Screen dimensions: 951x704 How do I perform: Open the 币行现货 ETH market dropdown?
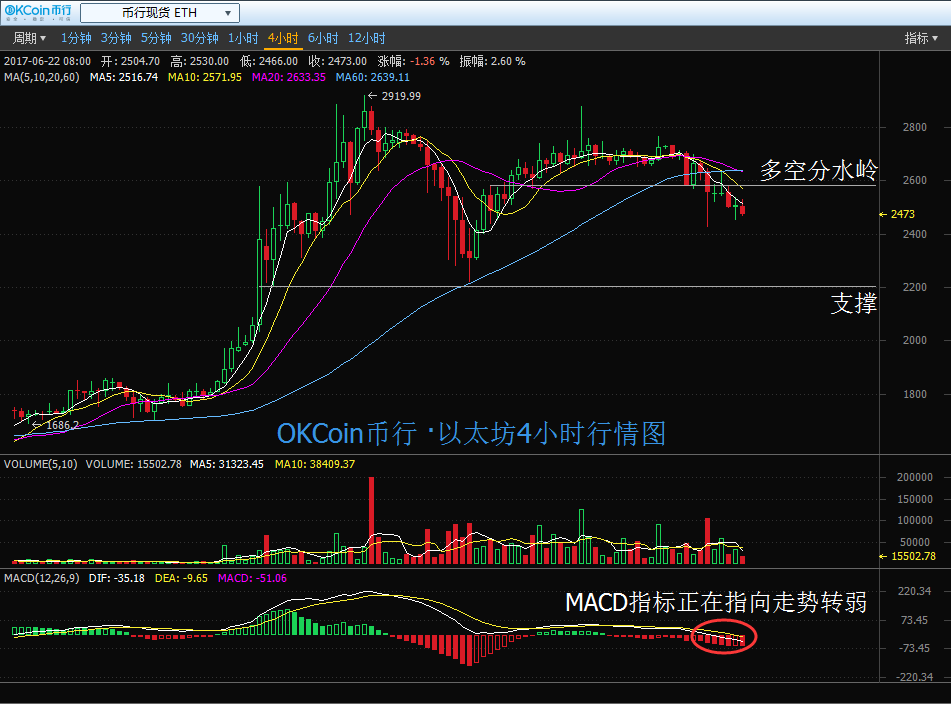[159, 13]
